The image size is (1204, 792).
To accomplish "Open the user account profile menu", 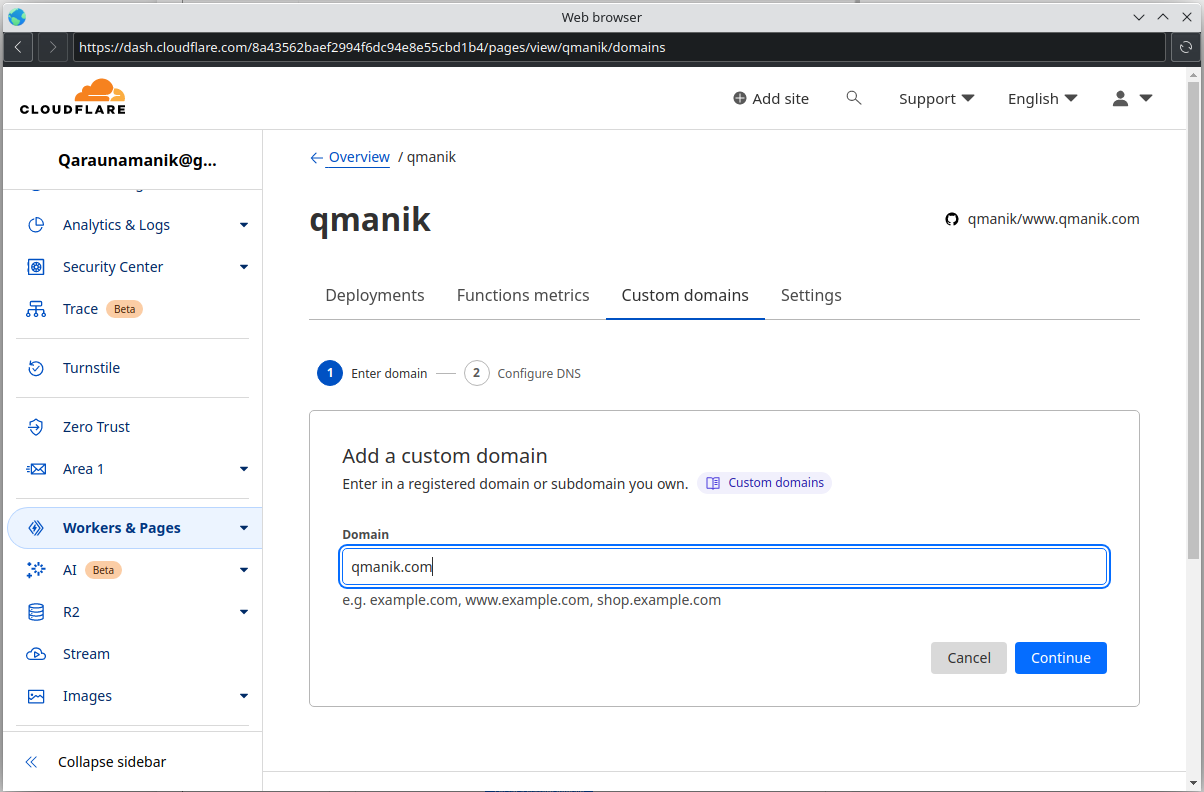I will 1132,98.
